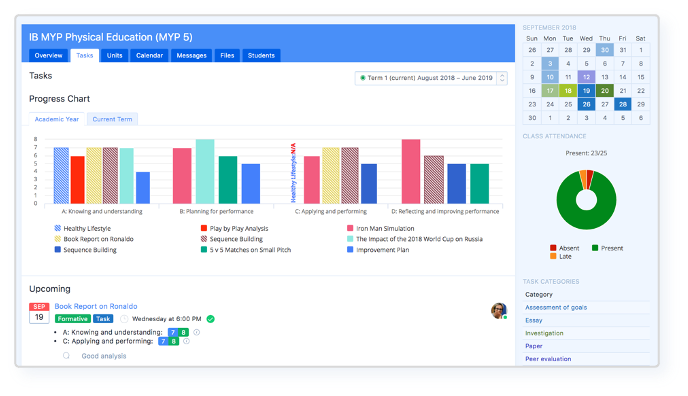
Task: Click the info icon after Applying and performing score
Action: click(x=186, y=341)
